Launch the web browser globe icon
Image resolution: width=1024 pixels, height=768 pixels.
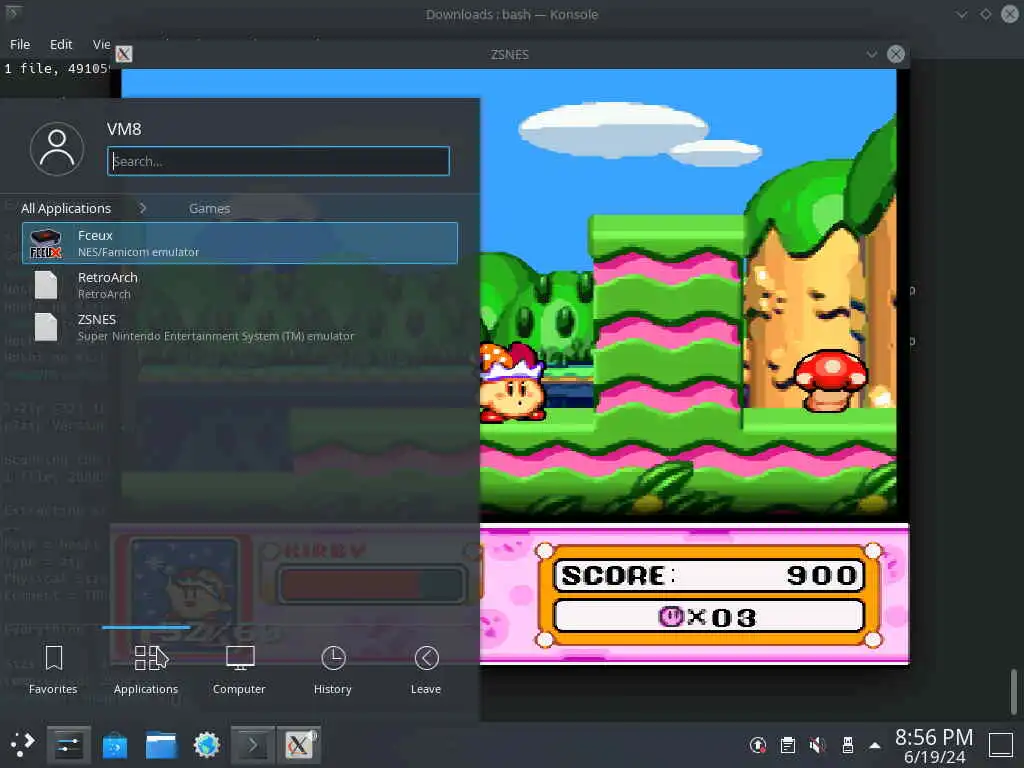tap(207, 745)
